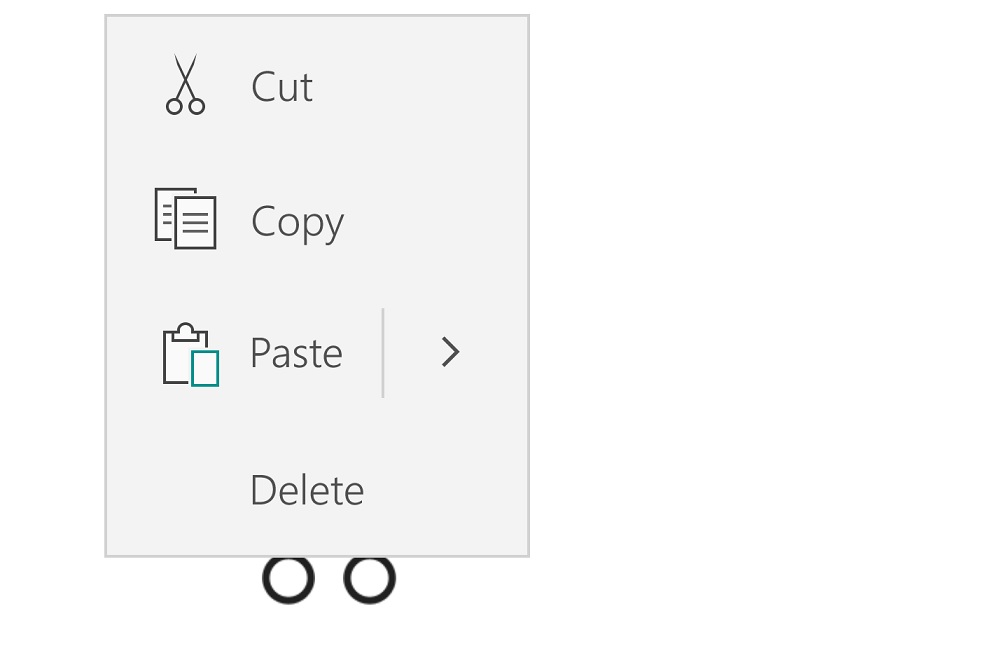The width and height of the screenshot is (1004, 653).
Task: Choose Delete from the context menu
Action: (x=317, y=489)
